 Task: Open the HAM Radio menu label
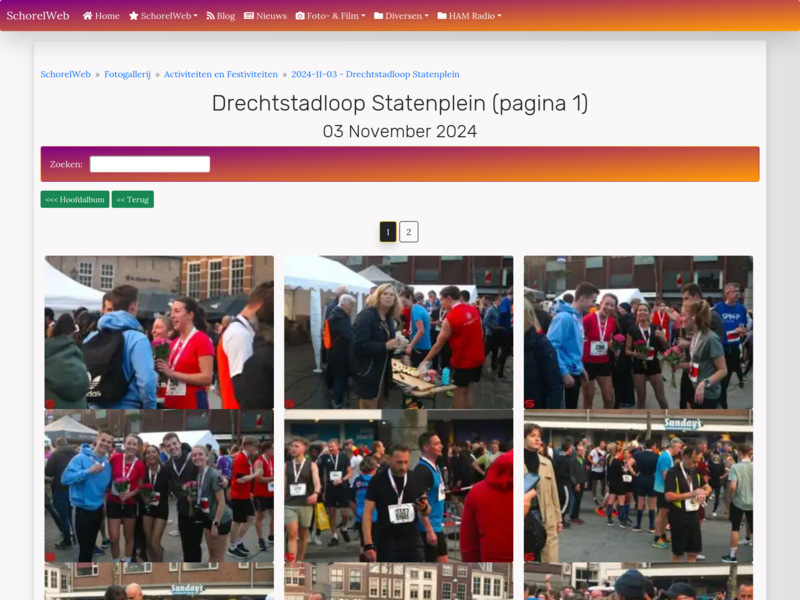472,16
